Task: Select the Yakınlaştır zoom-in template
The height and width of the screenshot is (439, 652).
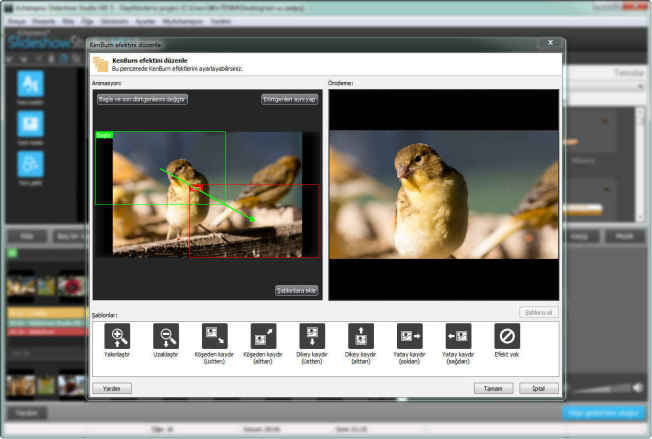Action: coord(117,337)
